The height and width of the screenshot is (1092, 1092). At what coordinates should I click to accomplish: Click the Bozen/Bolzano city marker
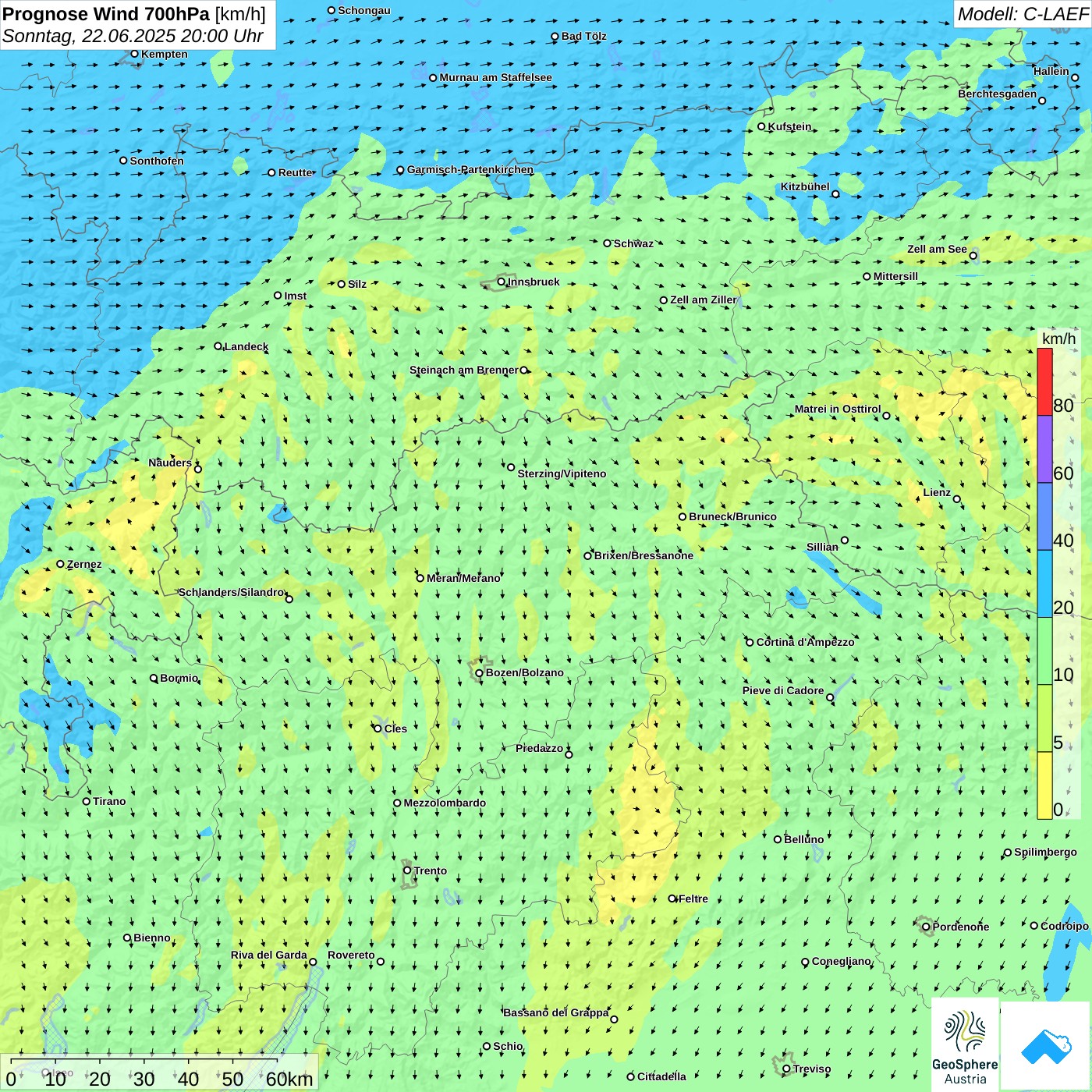[x=479, y=672]
